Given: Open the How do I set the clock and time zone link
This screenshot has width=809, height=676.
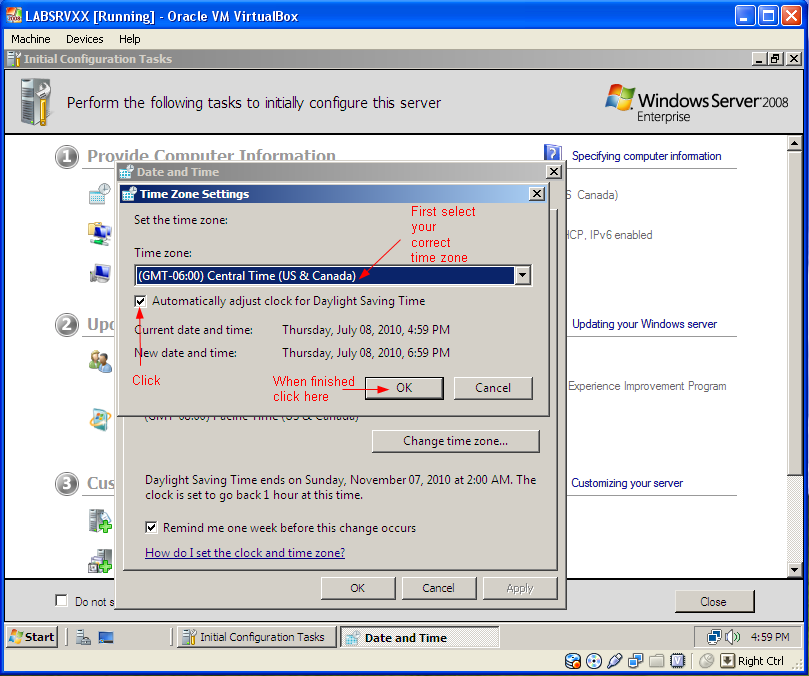Looking at the screenshot, I should click(x=245, y=553).
